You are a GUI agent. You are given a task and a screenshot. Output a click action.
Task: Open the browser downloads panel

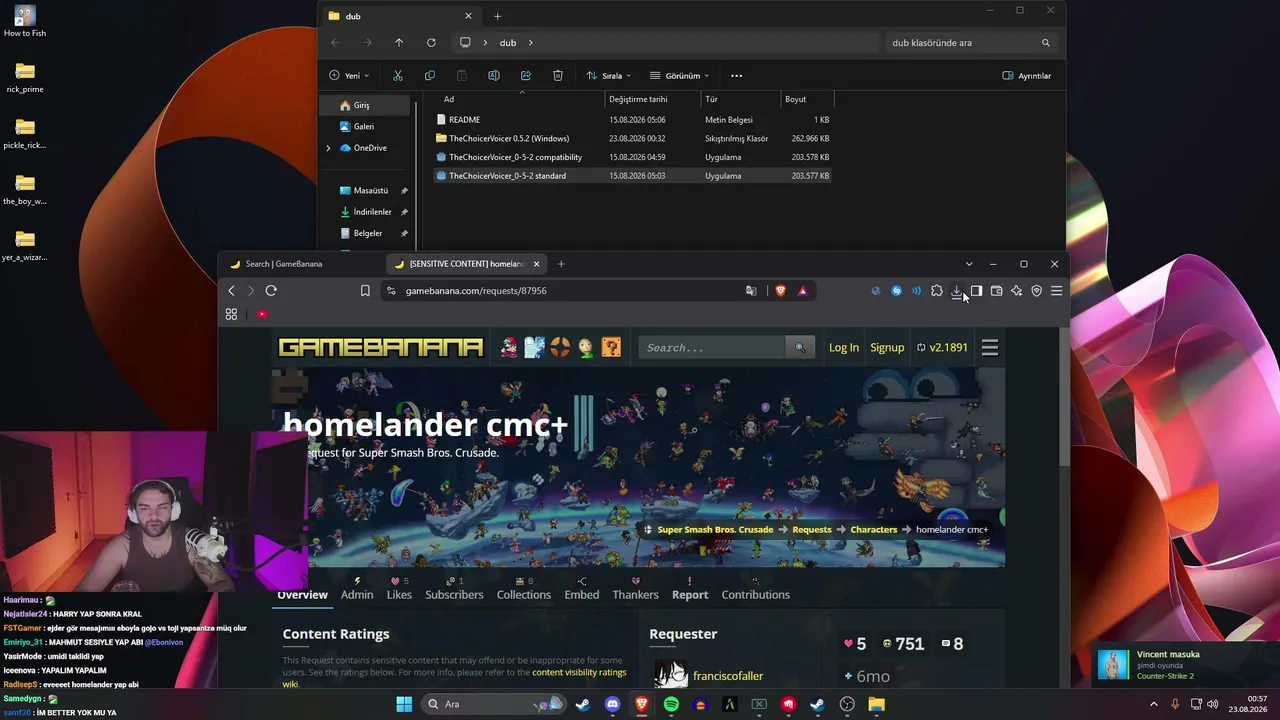(x=957, y=291)
